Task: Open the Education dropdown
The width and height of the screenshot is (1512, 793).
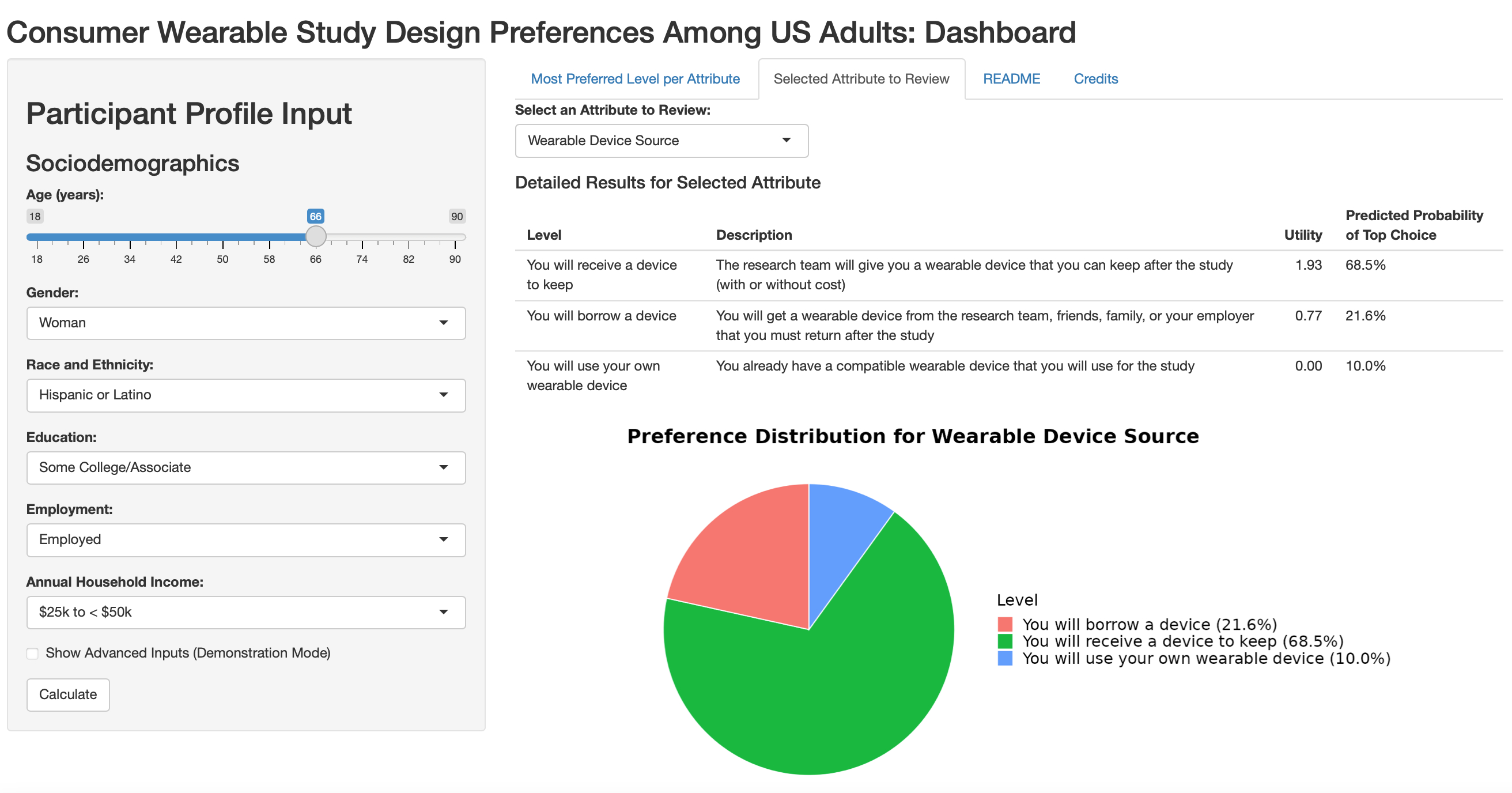Action: pyautogui.click(x=245, y=467)
